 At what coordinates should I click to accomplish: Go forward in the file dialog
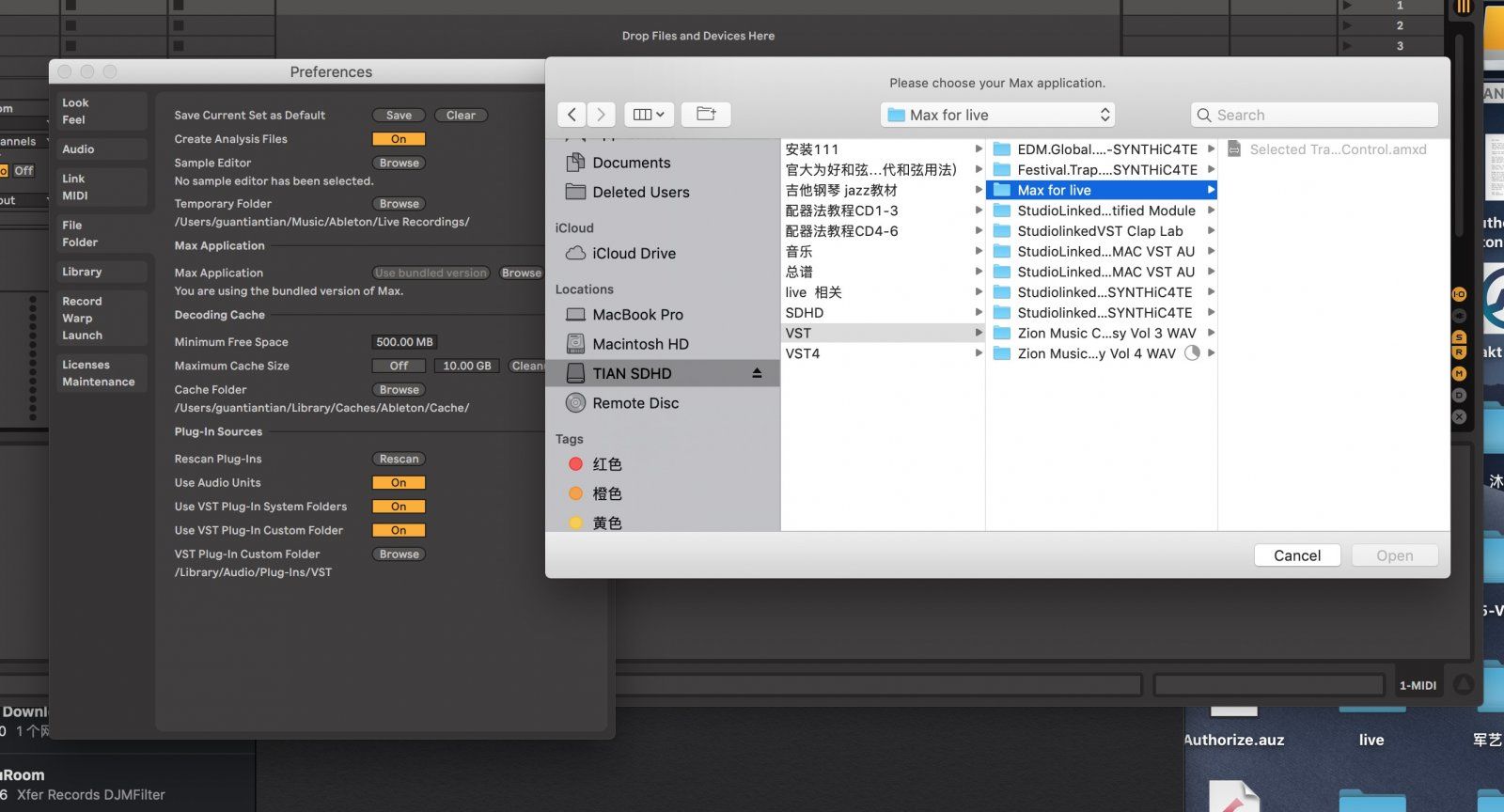(602, 115)
